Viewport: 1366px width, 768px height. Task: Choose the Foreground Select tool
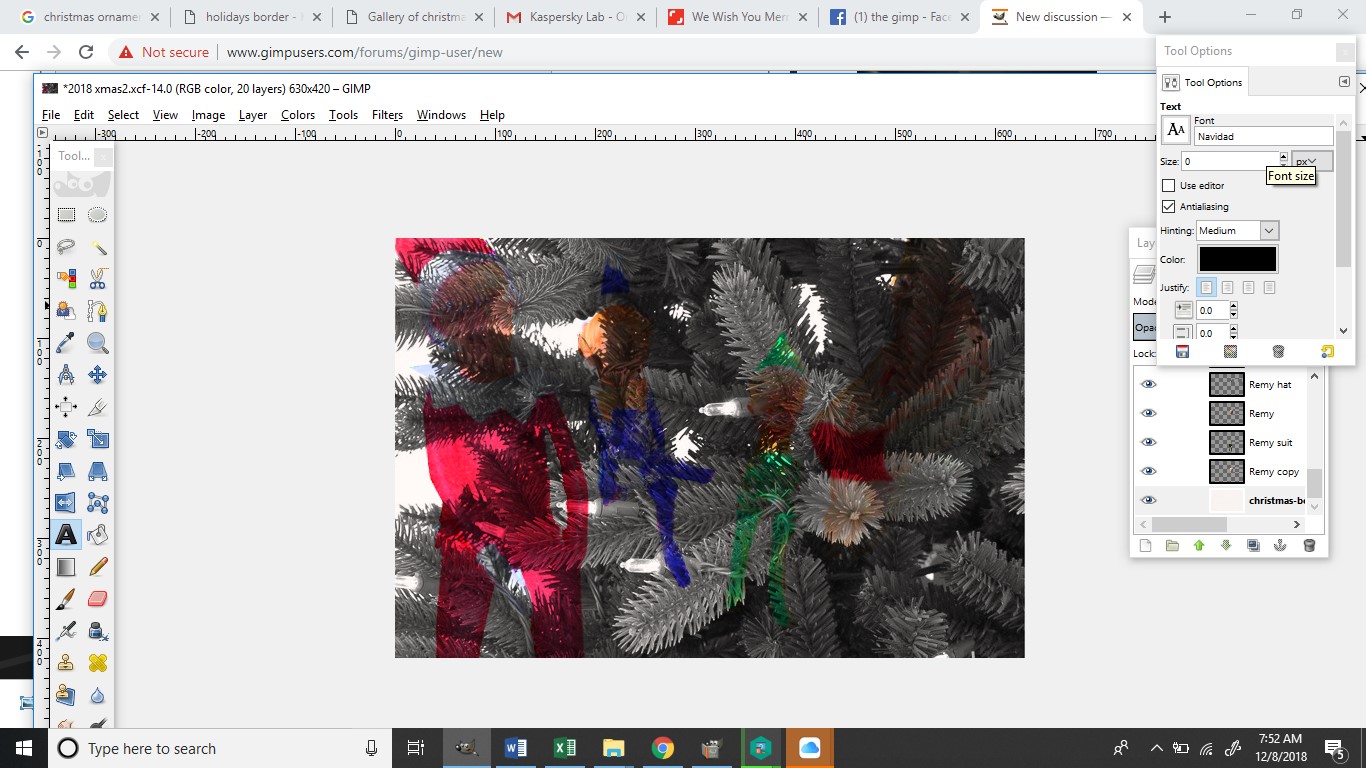click(66, 311)
